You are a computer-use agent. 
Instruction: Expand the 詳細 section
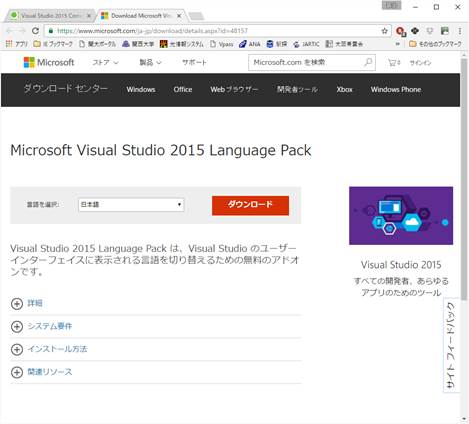pyautogui.click(x=27, y=303)
